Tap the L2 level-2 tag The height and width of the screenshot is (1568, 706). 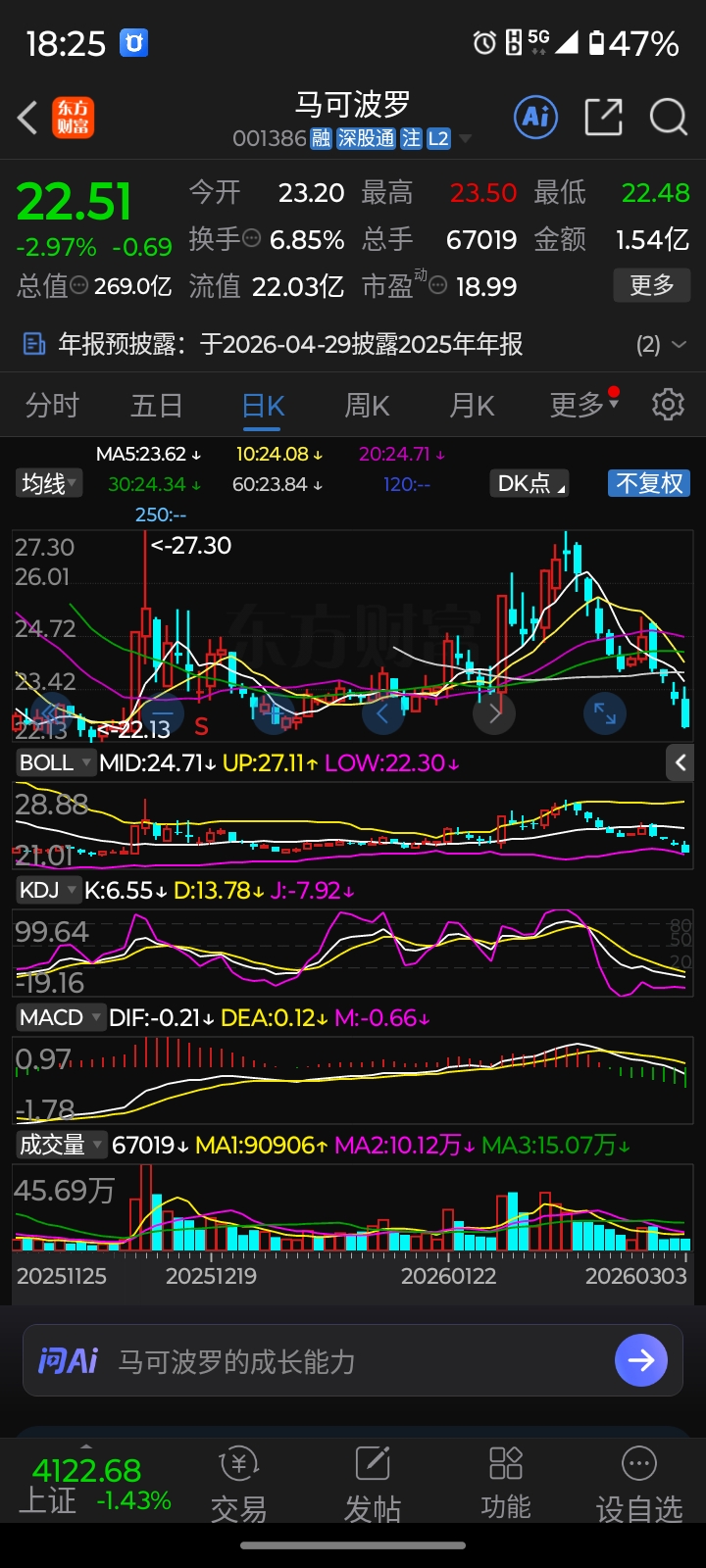(x=438, y=139)
